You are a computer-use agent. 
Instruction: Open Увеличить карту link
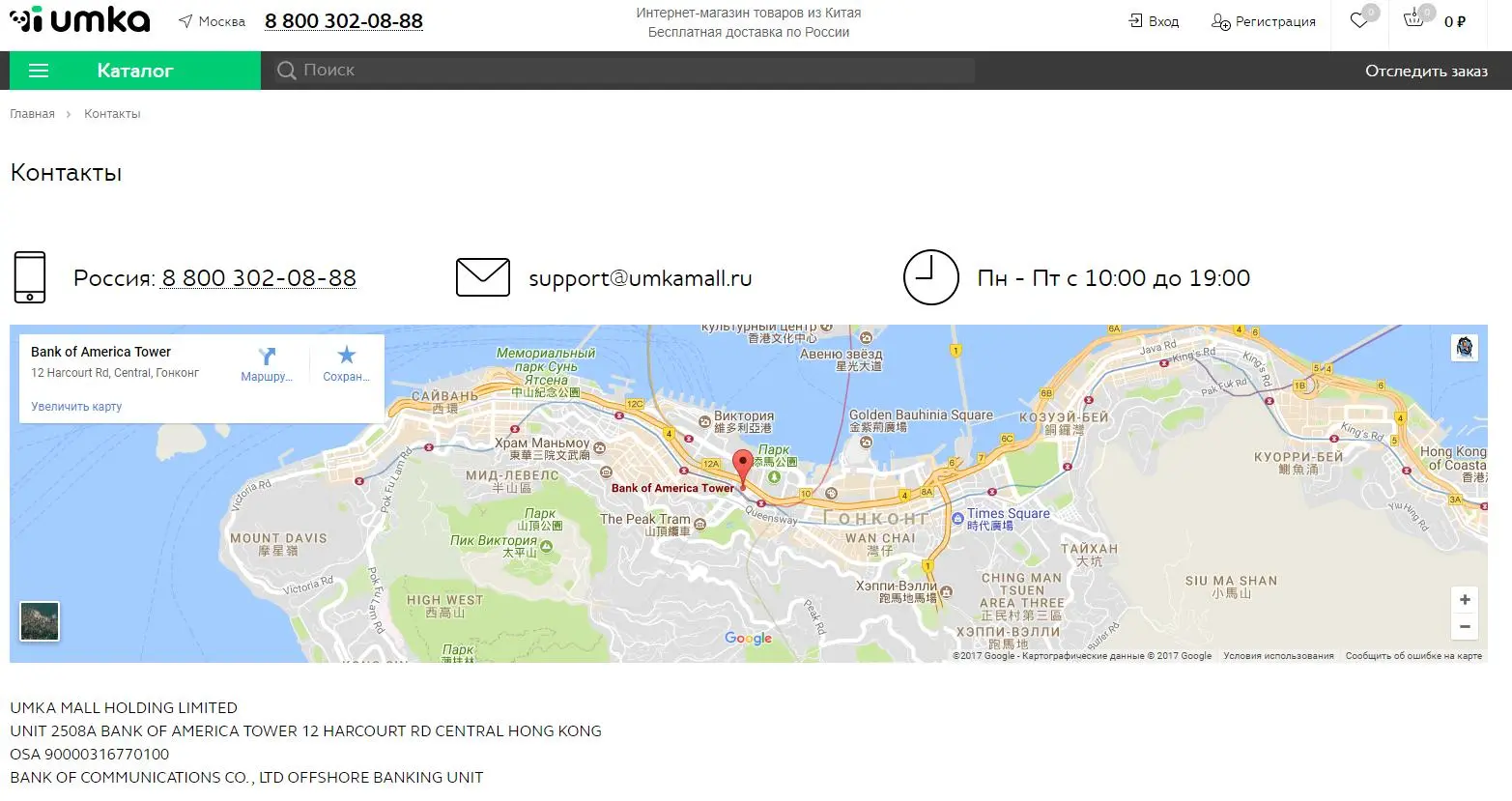pyautogui.click(x=76, y=407)
